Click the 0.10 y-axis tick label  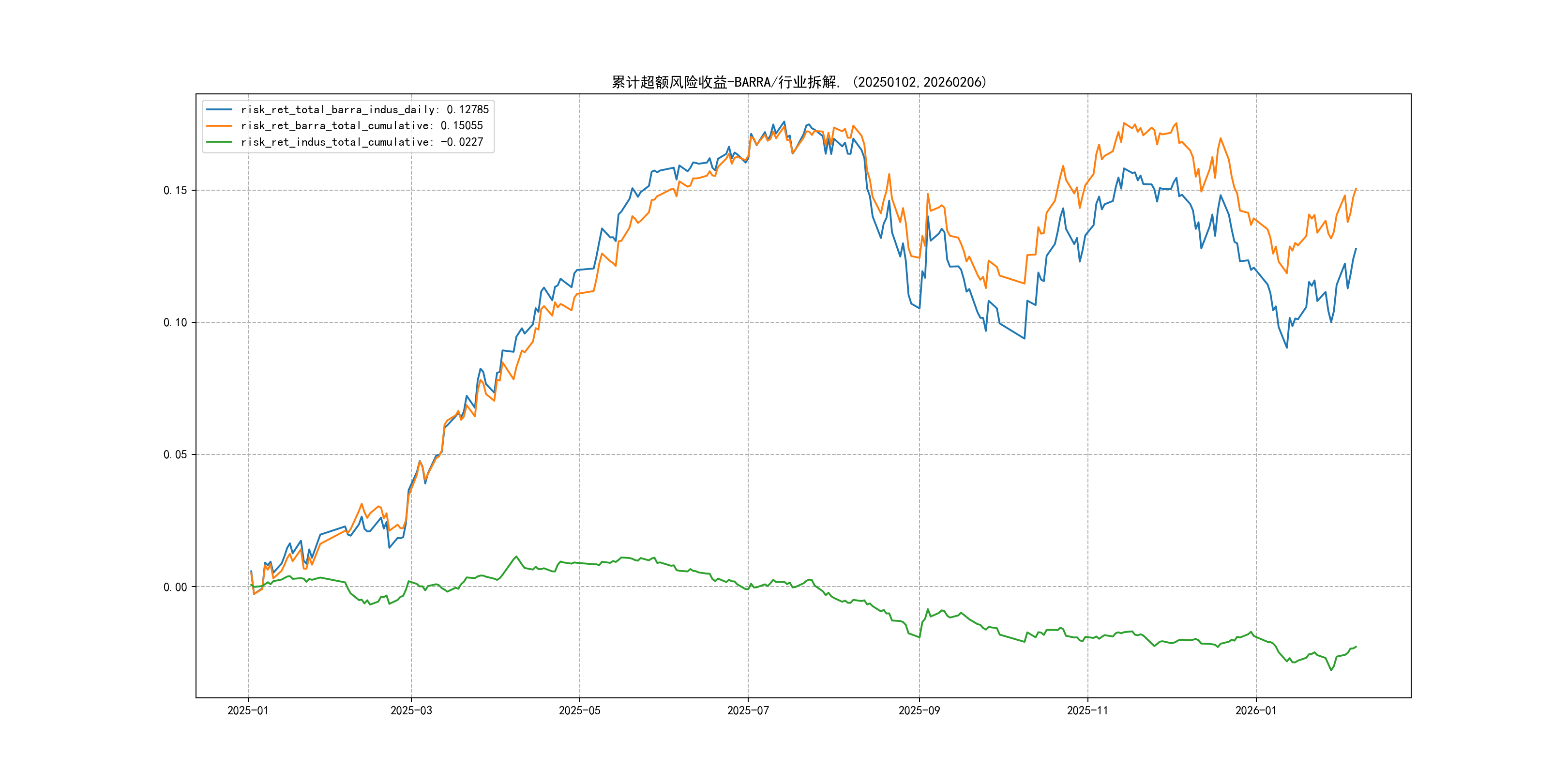[175, 323]
